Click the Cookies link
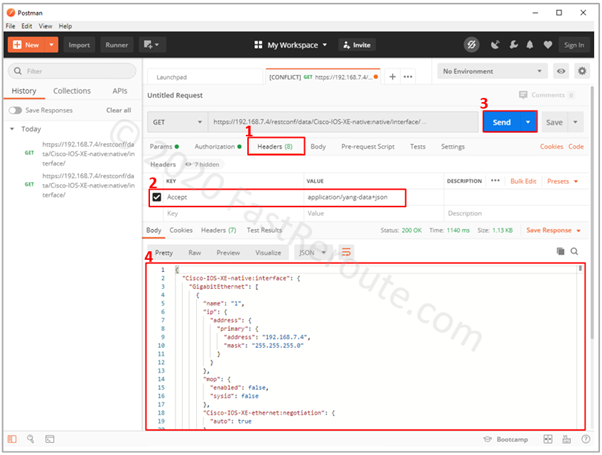Screen dimensions: 602x455 click(551, 146)
